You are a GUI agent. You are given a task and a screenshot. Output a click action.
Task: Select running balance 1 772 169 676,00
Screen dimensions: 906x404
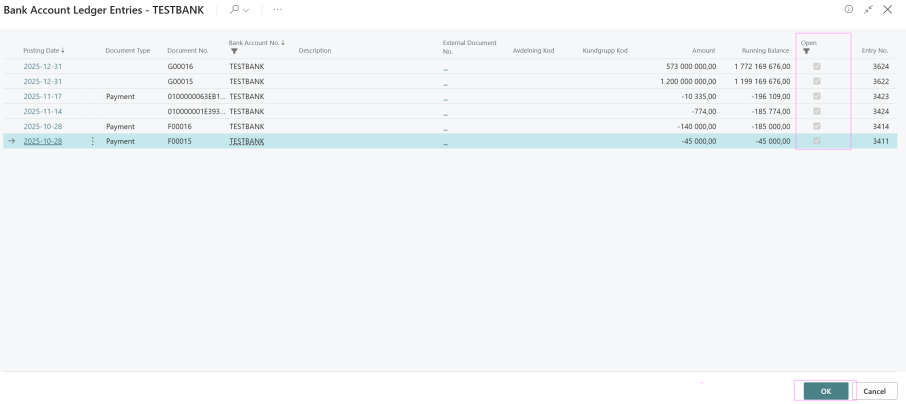762,66
